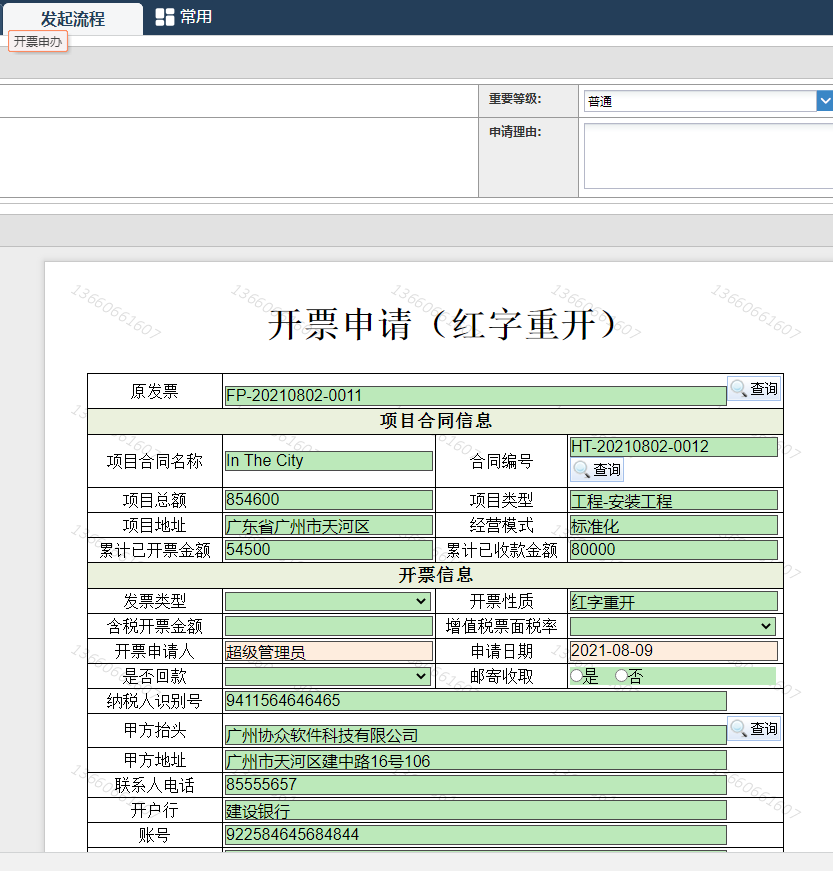
Task: Click the 申请理由 text area
Action: 707,156
